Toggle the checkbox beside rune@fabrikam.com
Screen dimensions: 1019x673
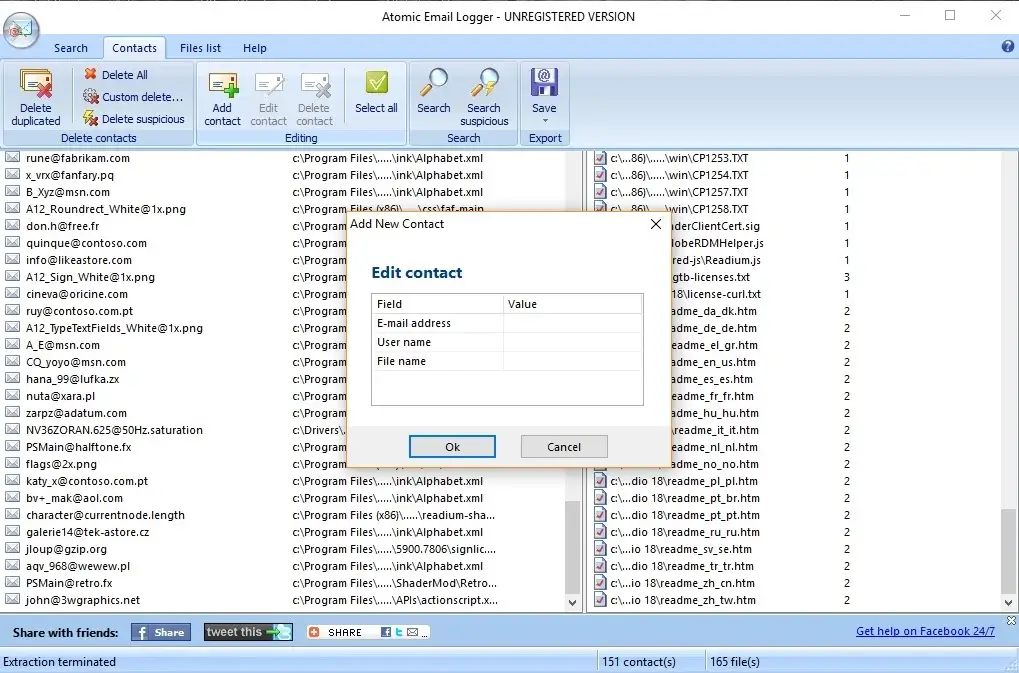click(11, 157)
